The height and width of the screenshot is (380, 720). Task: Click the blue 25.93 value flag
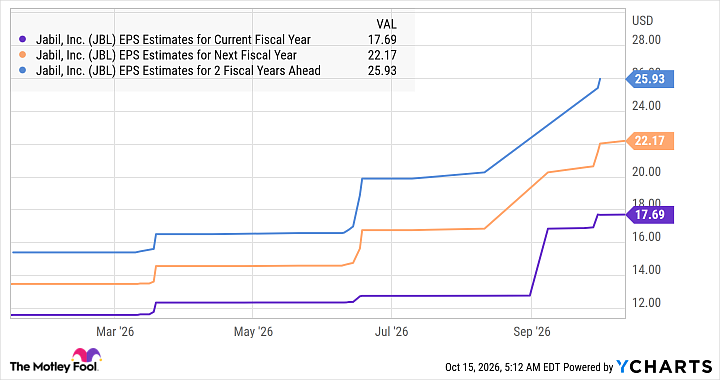click(x=650, y=79)
